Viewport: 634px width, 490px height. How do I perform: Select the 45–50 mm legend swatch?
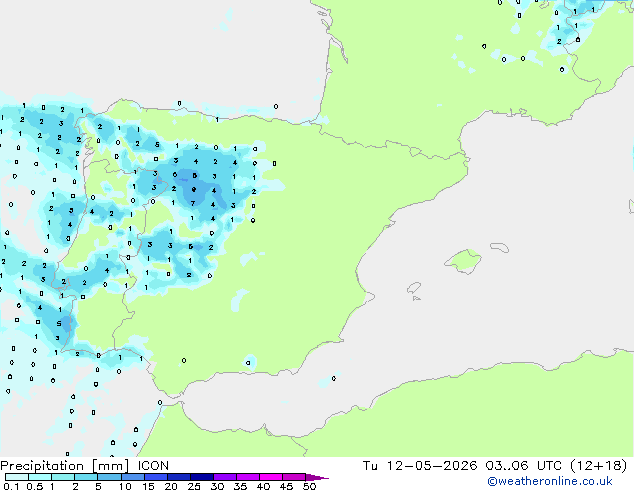point(294,477)
